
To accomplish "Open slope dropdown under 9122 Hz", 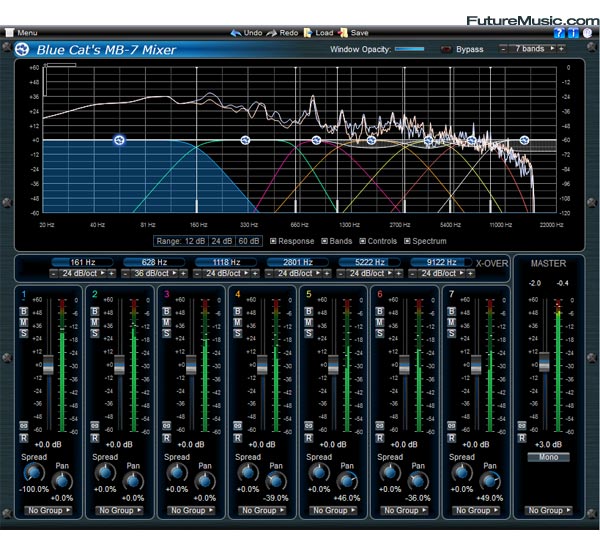I will click(x=442, y=273).
